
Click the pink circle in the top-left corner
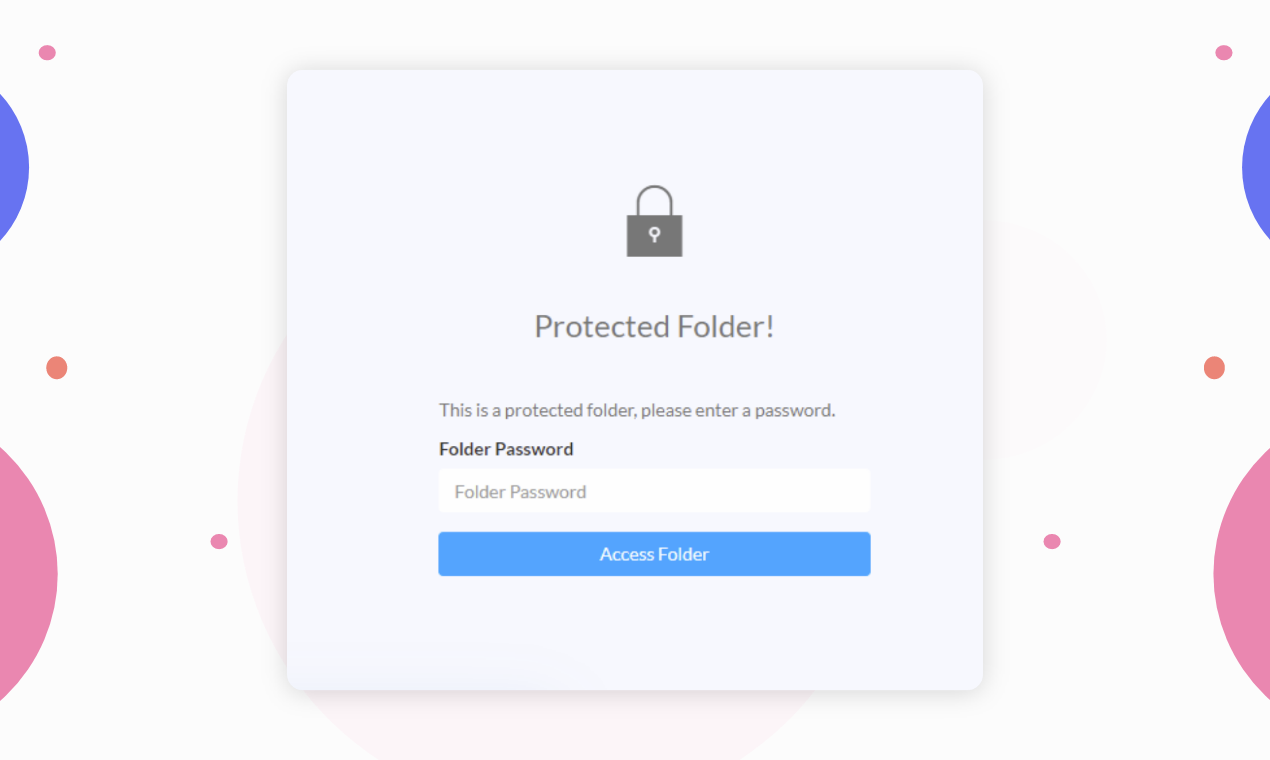click(46, 52)
